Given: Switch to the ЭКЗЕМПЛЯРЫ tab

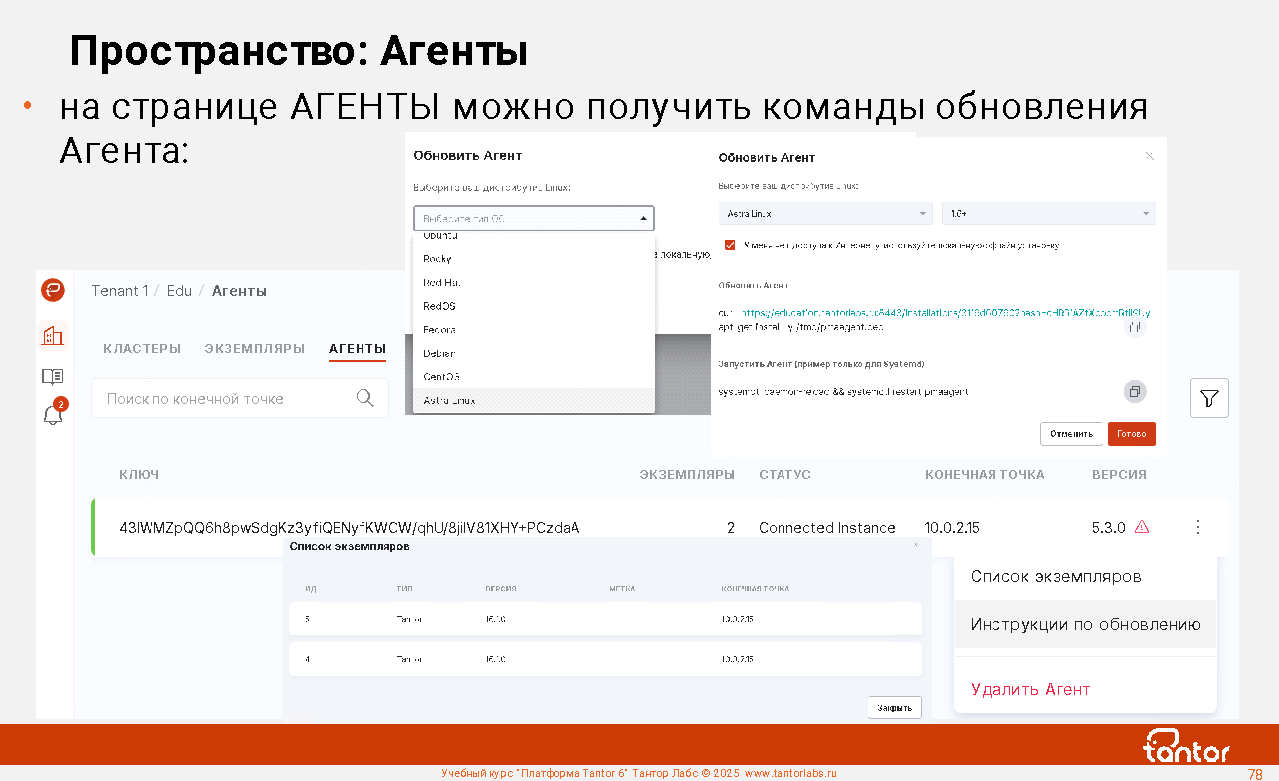Looking at the screenshot, I should coord(254,348).
